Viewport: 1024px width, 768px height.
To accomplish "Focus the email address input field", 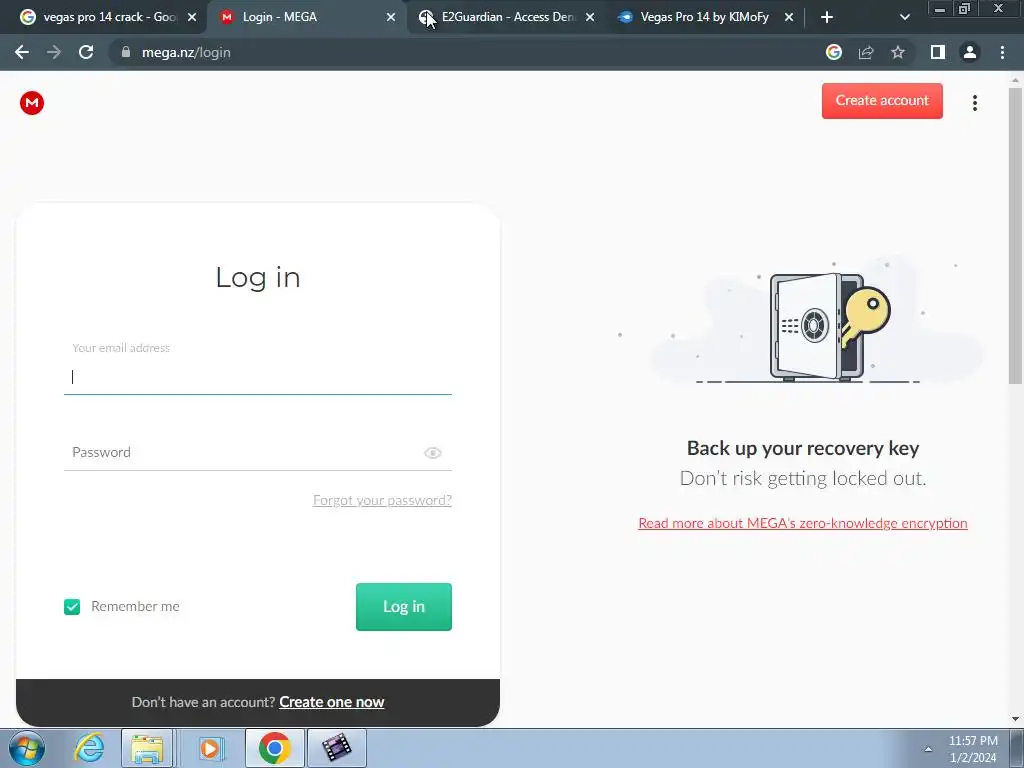I will coord(258,377).
